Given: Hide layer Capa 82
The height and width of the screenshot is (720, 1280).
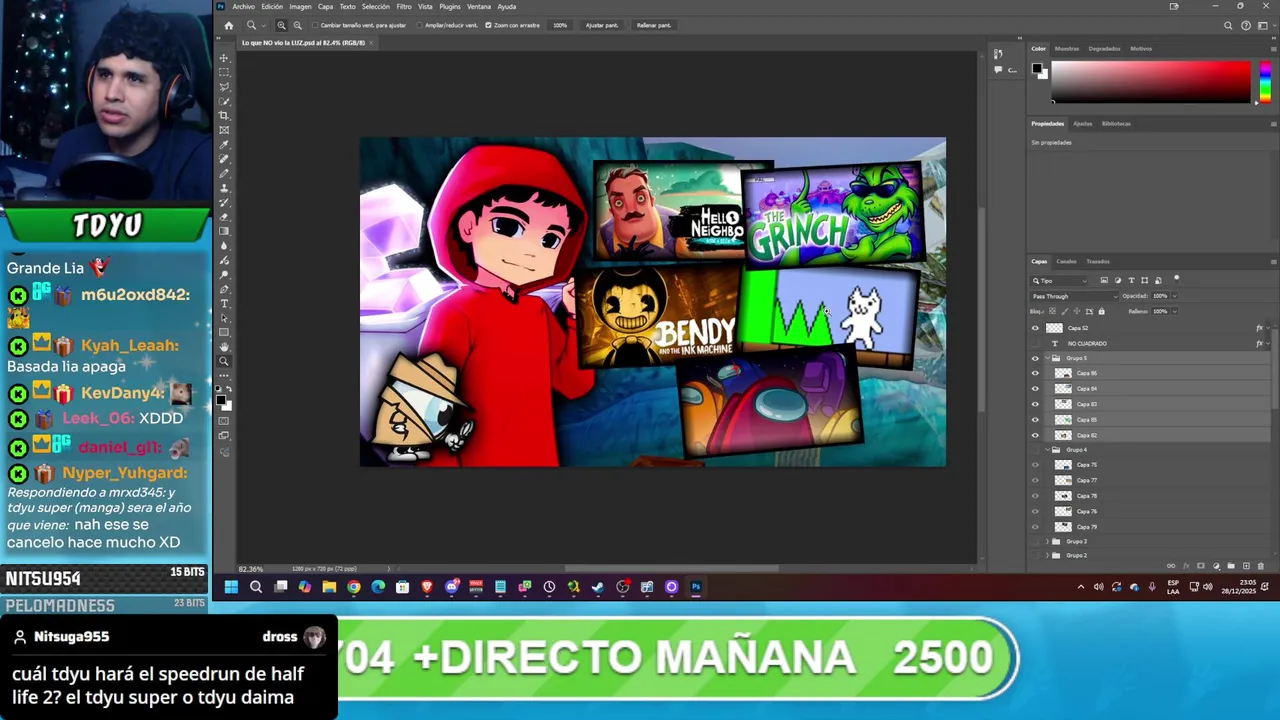Looking at the screenshot, I should [x=1035, y=435].
